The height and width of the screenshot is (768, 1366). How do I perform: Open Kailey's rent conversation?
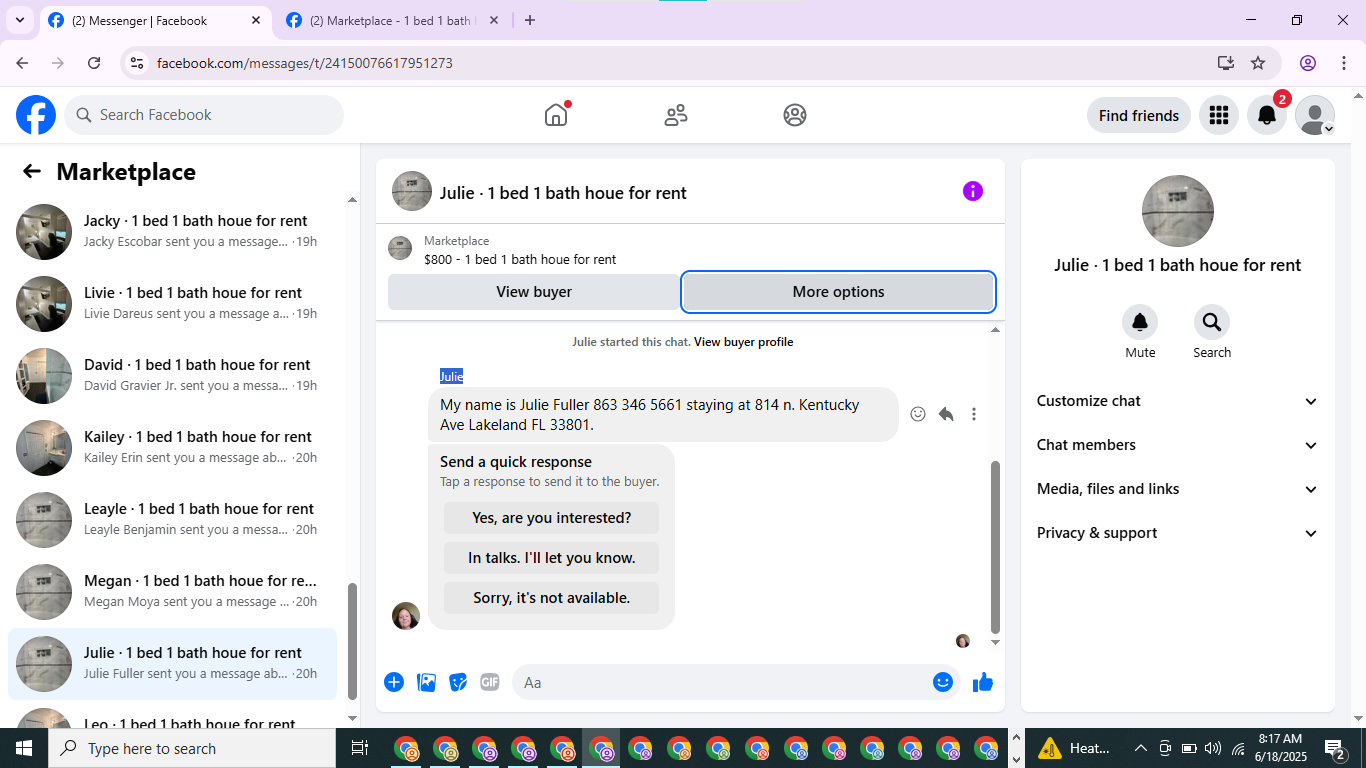click(172, 448)
